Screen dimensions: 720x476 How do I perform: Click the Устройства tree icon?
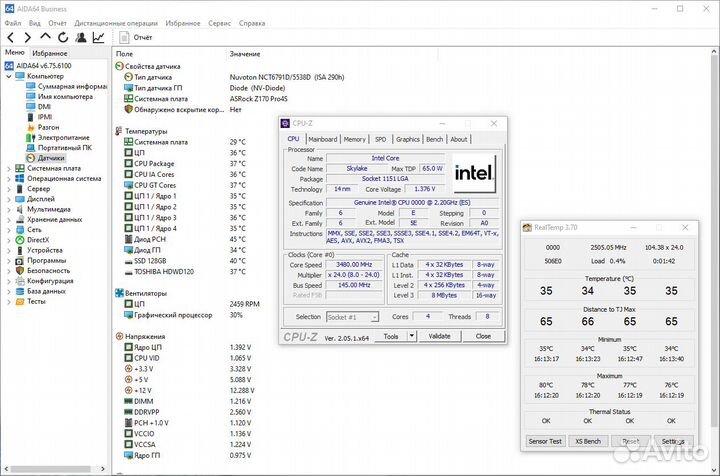pyautogui.click(x=19, y=250)
